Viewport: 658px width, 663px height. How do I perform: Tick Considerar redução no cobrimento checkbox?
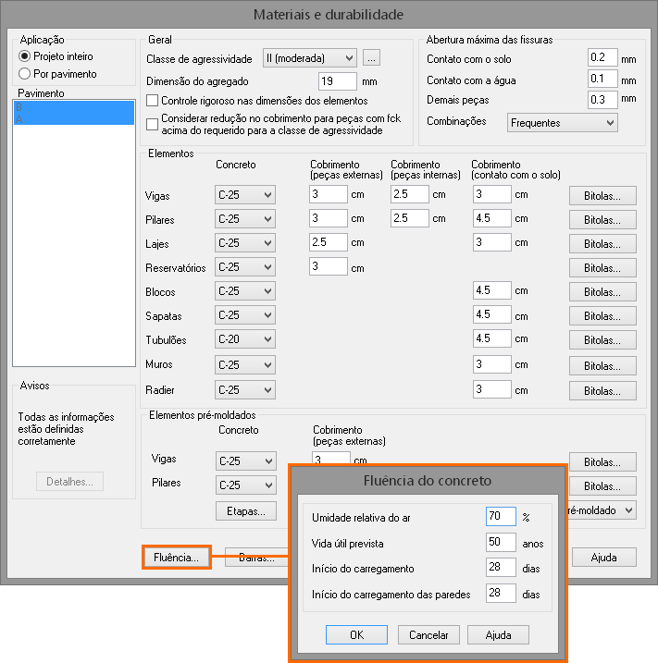tap(153, 119)
